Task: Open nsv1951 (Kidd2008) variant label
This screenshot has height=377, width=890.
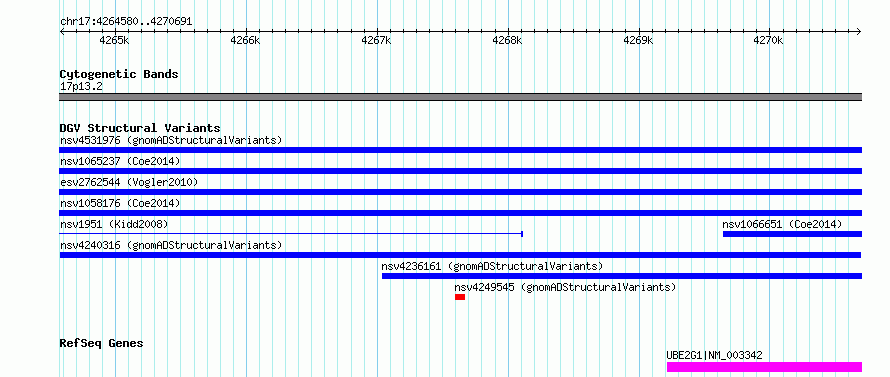Action: (x=114, y=224)
